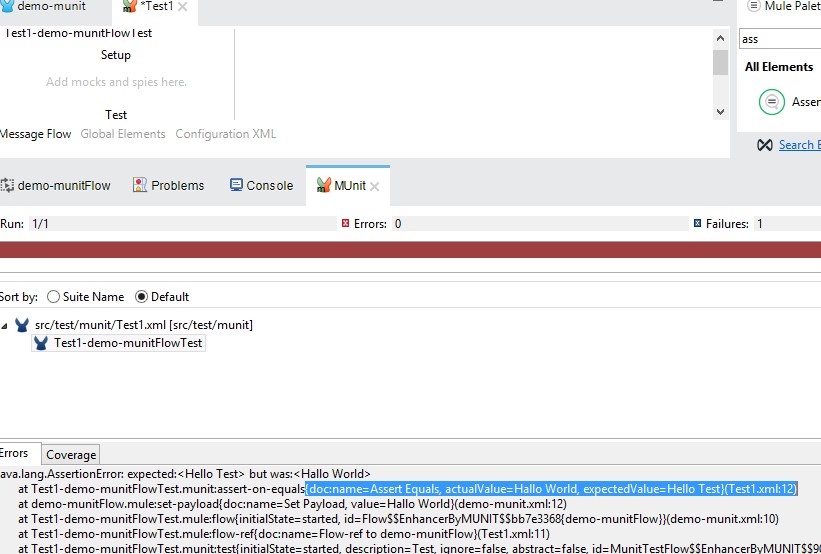Viewport: 821px width, 554px height.
Task: Click 'Add mocks and spies here.' placeholder
Action: (x=116, y=82)
